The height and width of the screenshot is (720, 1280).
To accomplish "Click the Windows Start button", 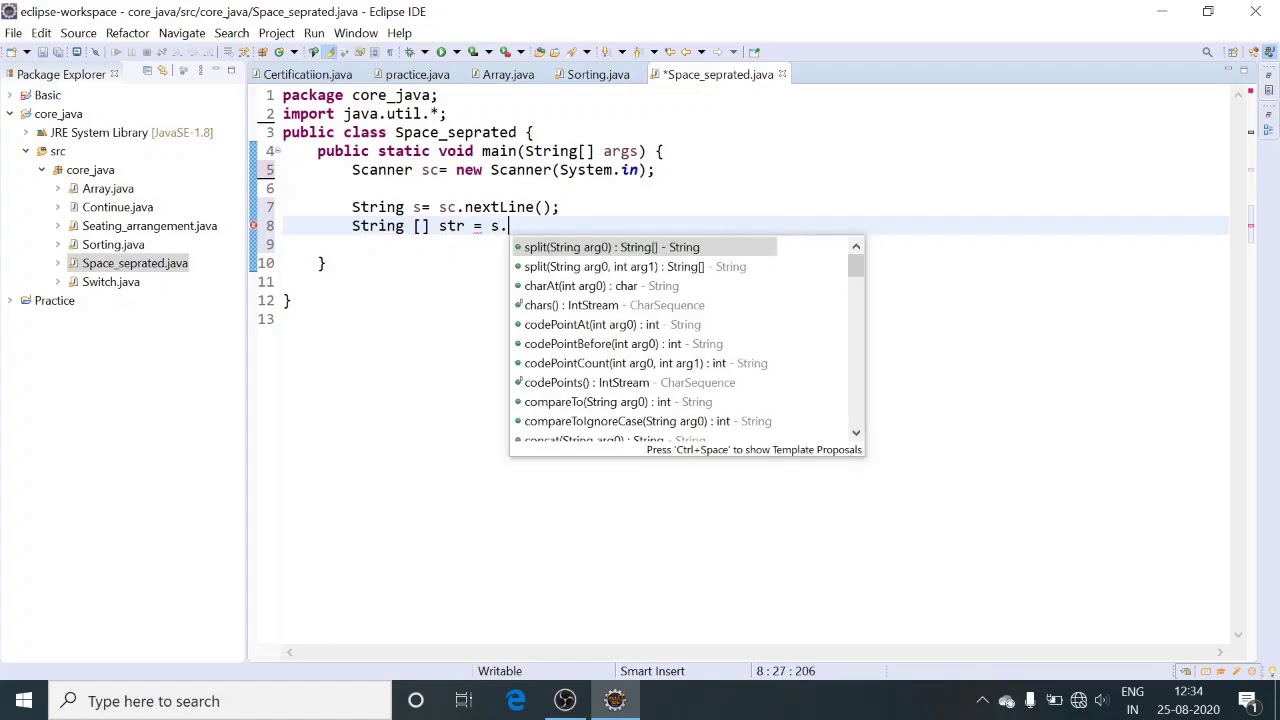I will click(24, 701).
